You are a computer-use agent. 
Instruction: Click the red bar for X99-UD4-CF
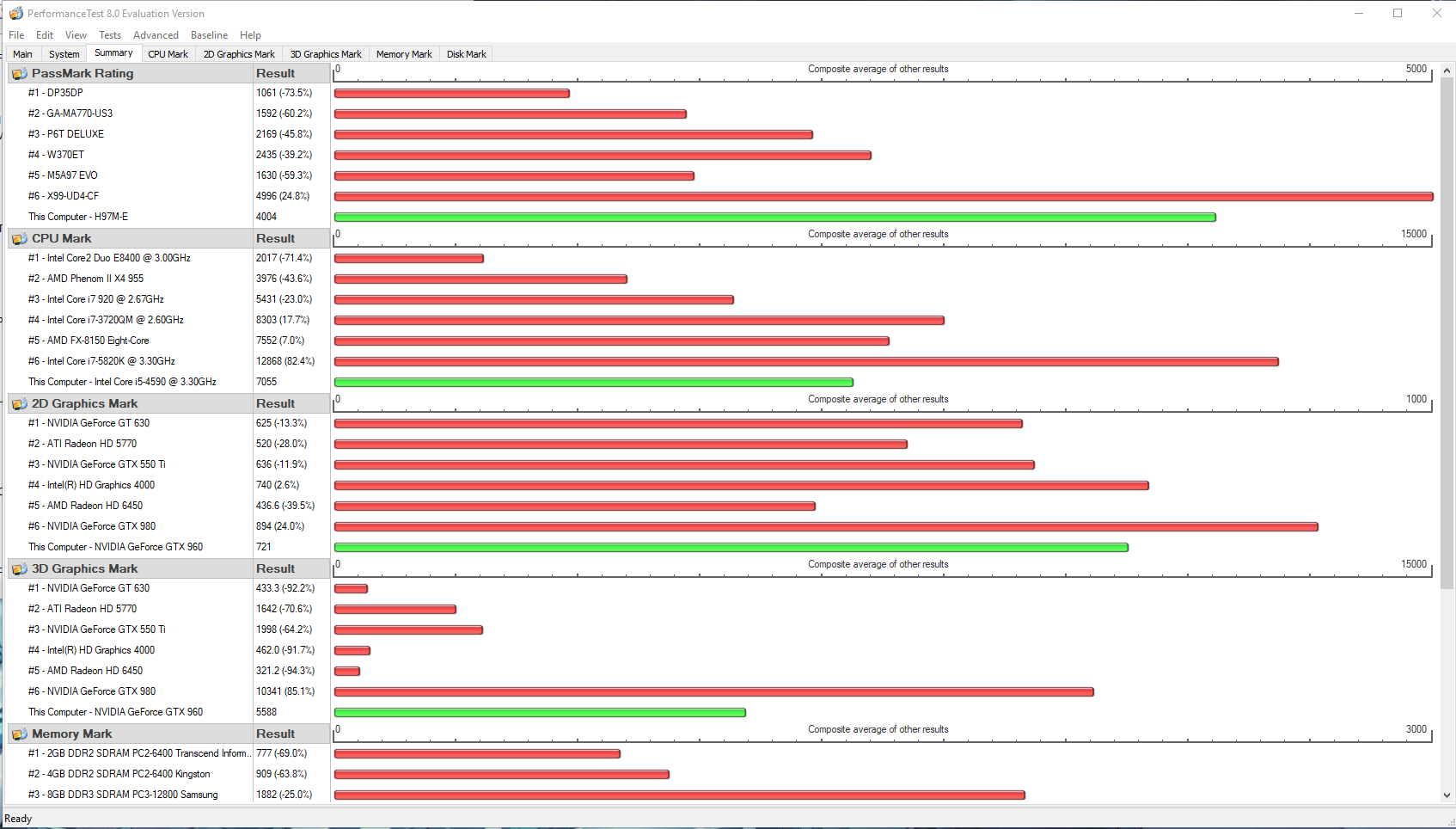884,197
